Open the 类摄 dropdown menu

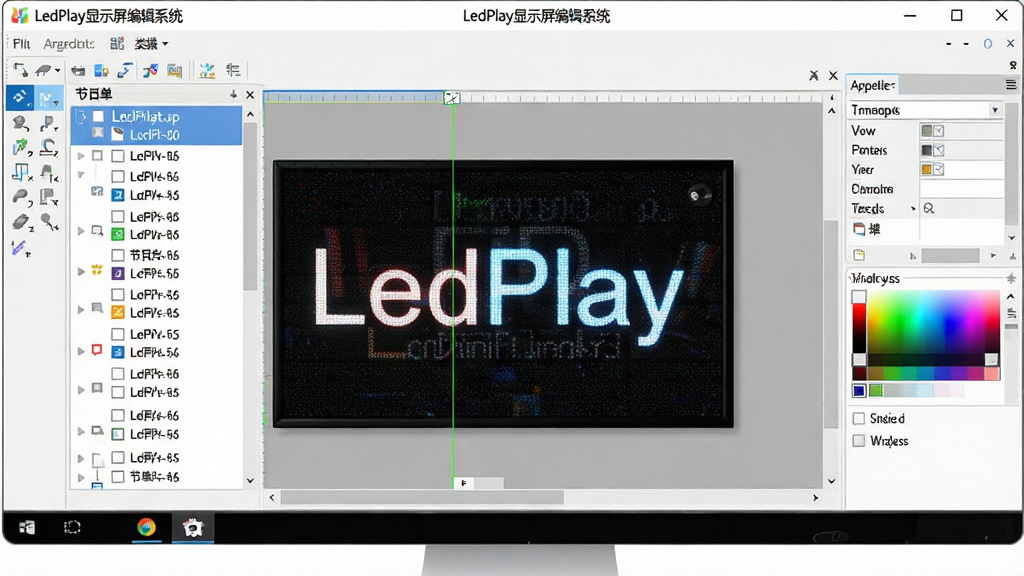151,44
